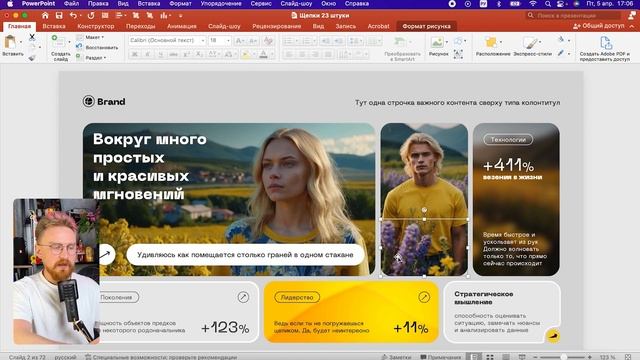Open the Apple menu

click(10, 4)
